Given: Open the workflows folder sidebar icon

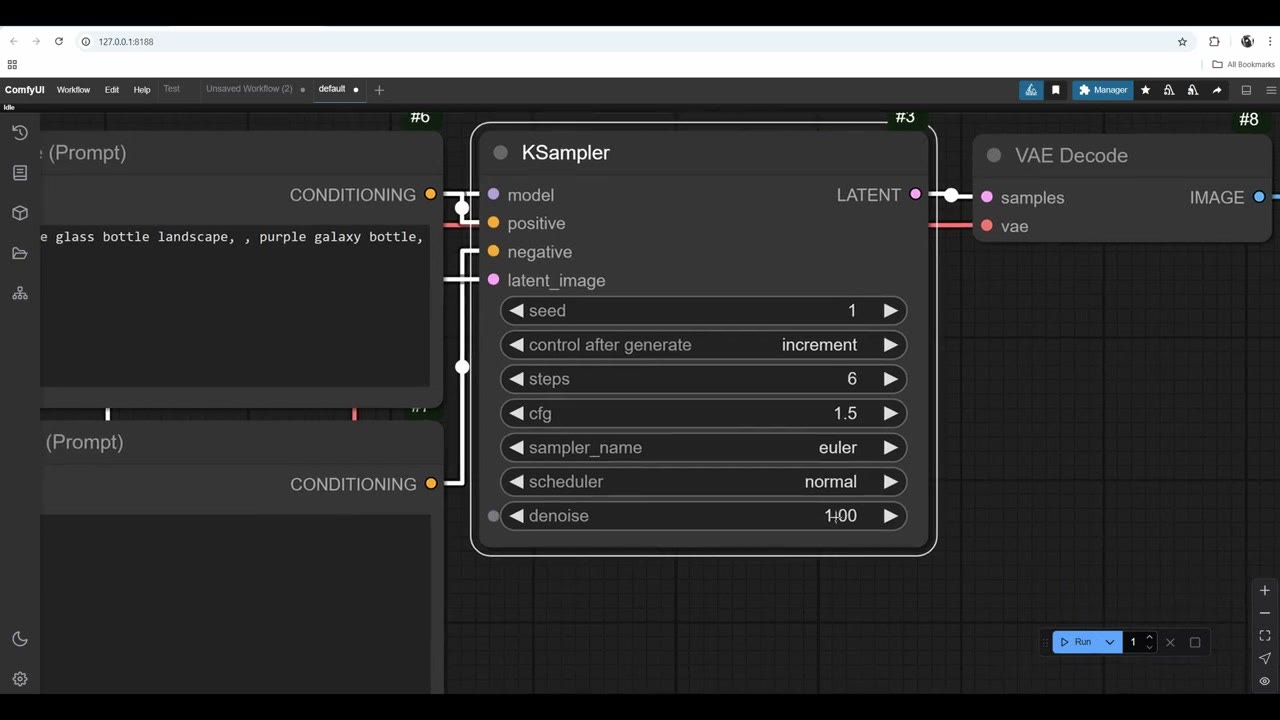Looking at the screenshot, I should pos(20,253).
